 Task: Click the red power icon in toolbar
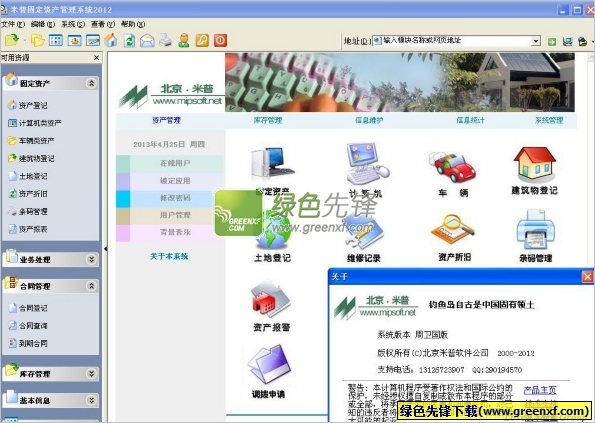point(220,40)
